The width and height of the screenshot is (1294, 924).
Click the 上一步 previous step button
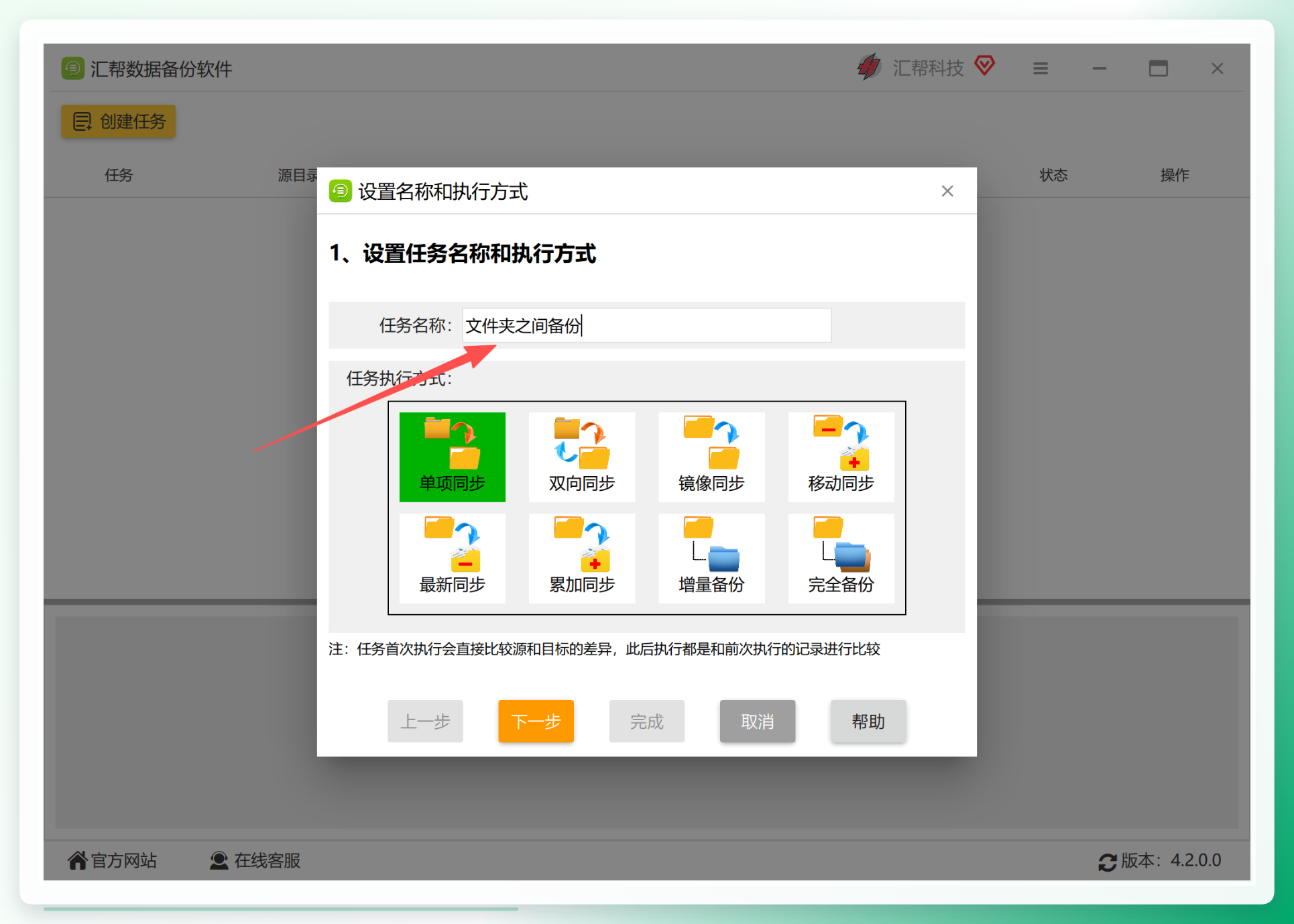[425, 721]
